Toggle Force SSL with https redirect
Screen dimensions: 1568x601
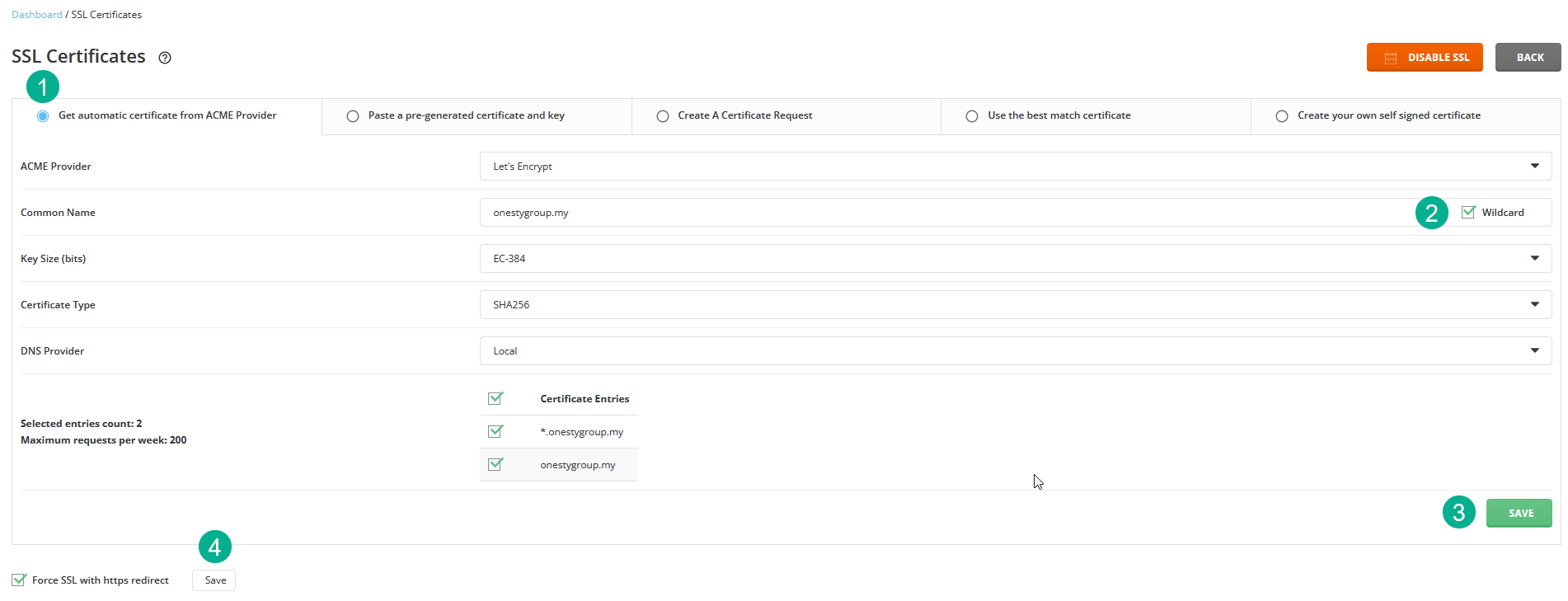[x=19, y=580]
